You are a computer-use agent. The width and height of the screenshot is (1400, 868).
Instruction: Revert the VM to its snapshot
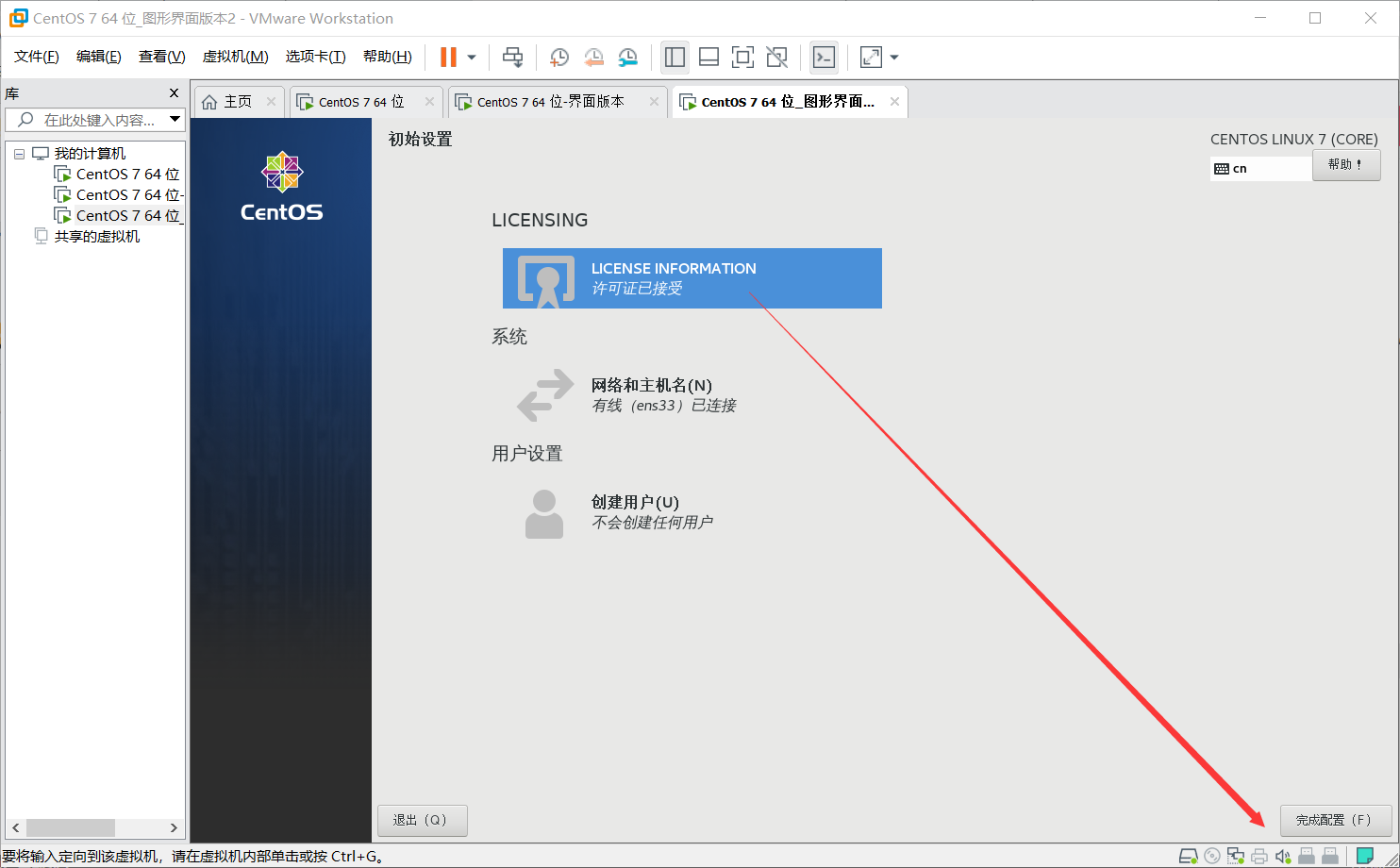[x=593, y=57]
